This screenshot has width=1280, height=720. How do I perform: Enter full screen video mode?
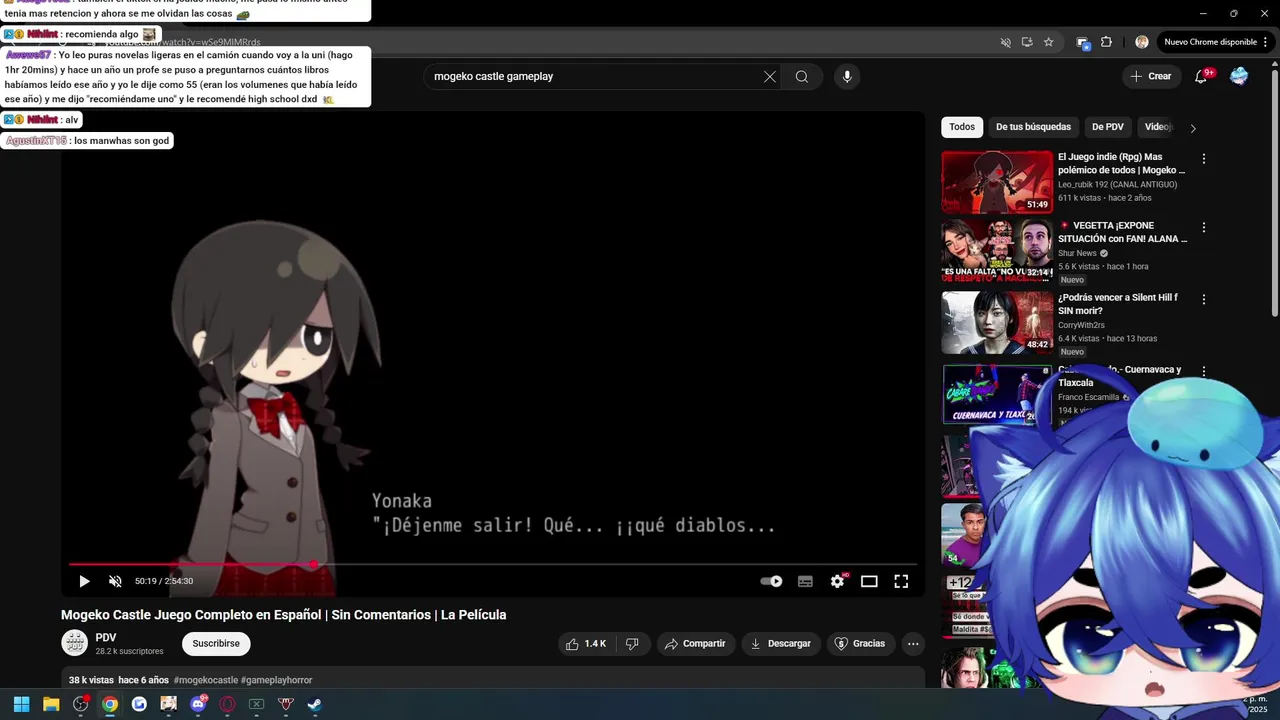901,581
